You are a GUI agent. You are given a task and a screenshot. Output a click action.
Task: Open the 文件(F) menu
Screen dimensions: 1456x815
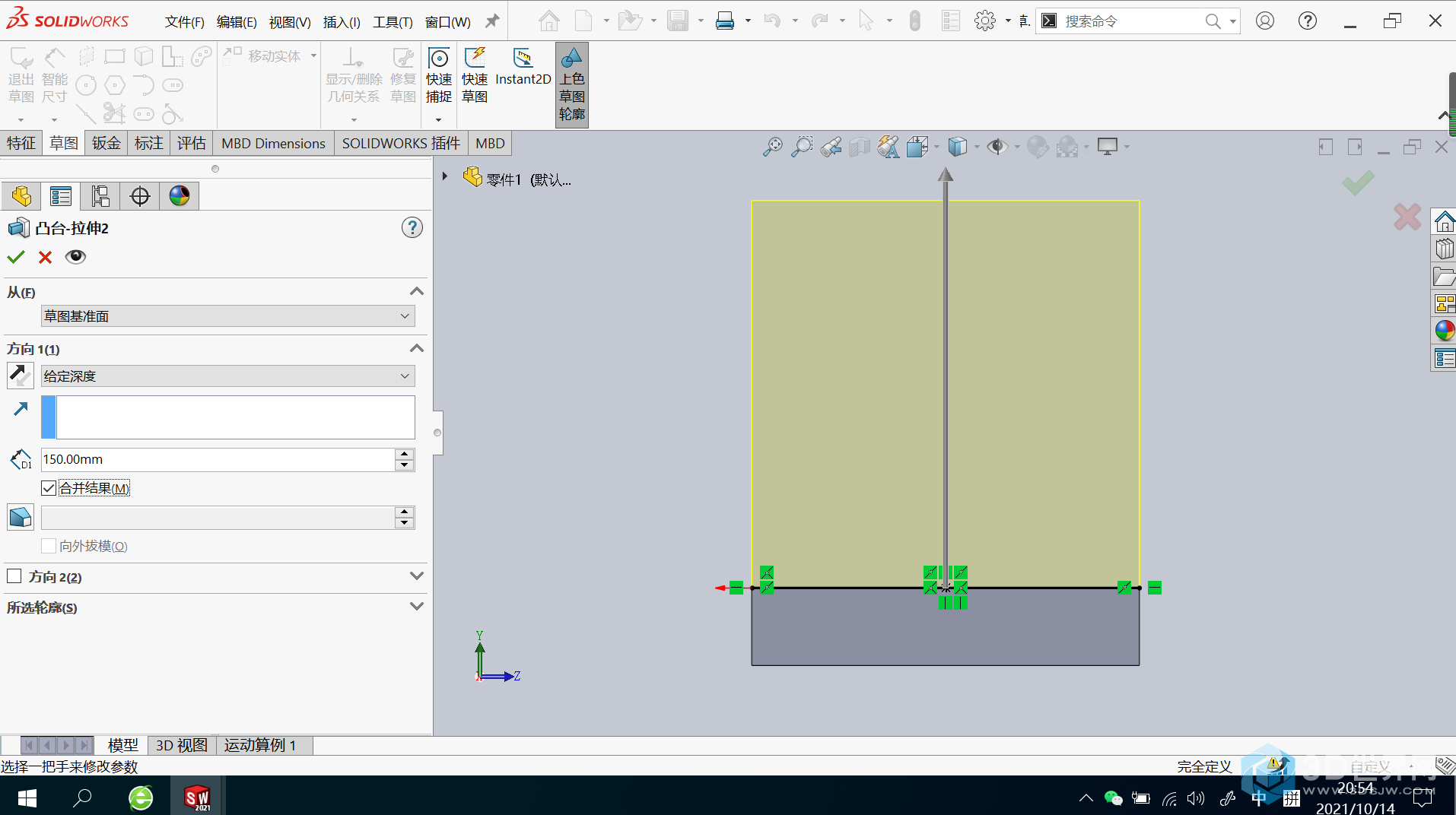[x=184, y=22]
